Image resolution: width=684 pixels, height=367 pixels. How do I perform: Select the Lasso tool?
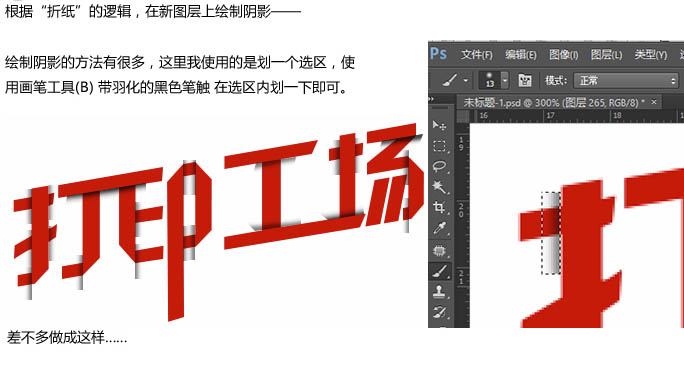[x=439, y=167]
